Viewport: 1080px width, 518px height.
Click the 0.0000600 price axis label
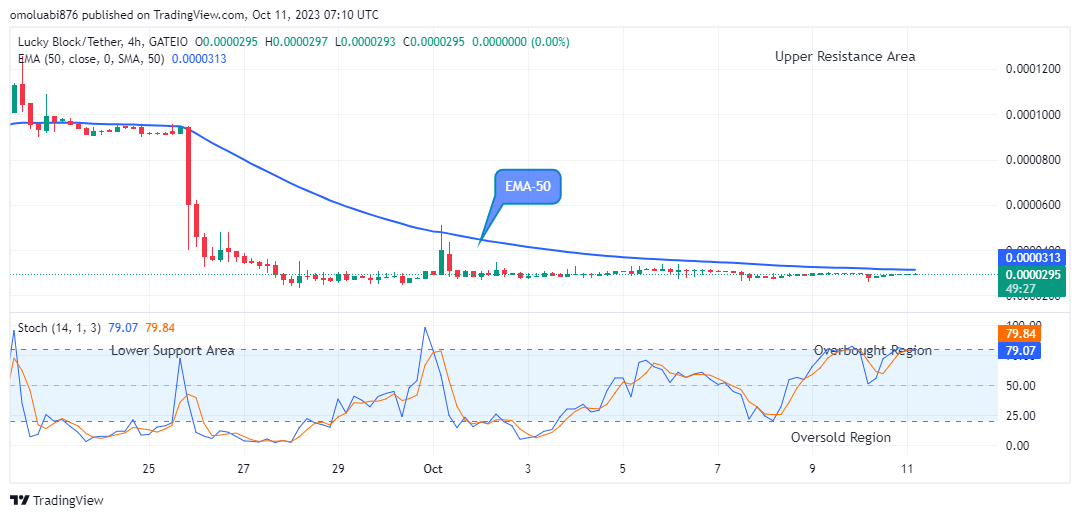click(x=1033, y=206)
